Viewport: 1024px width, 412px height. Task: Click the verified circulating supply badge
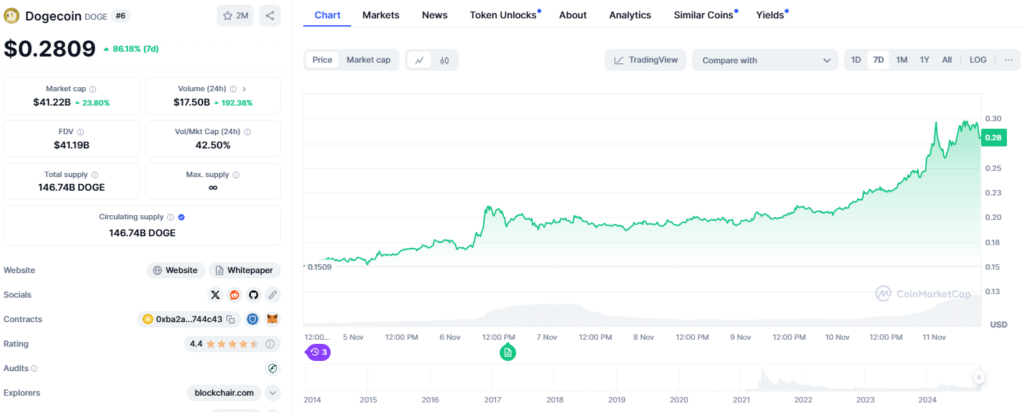182,217
